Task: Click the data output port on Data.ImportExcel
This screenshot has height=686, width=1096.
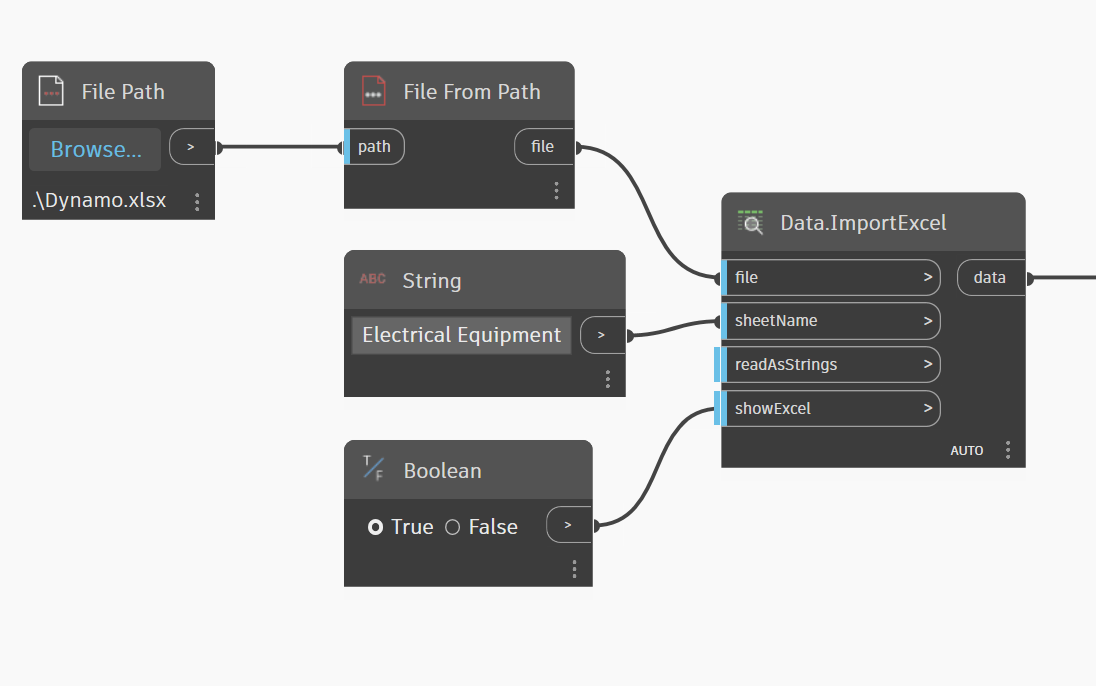Action: (990, 277)
